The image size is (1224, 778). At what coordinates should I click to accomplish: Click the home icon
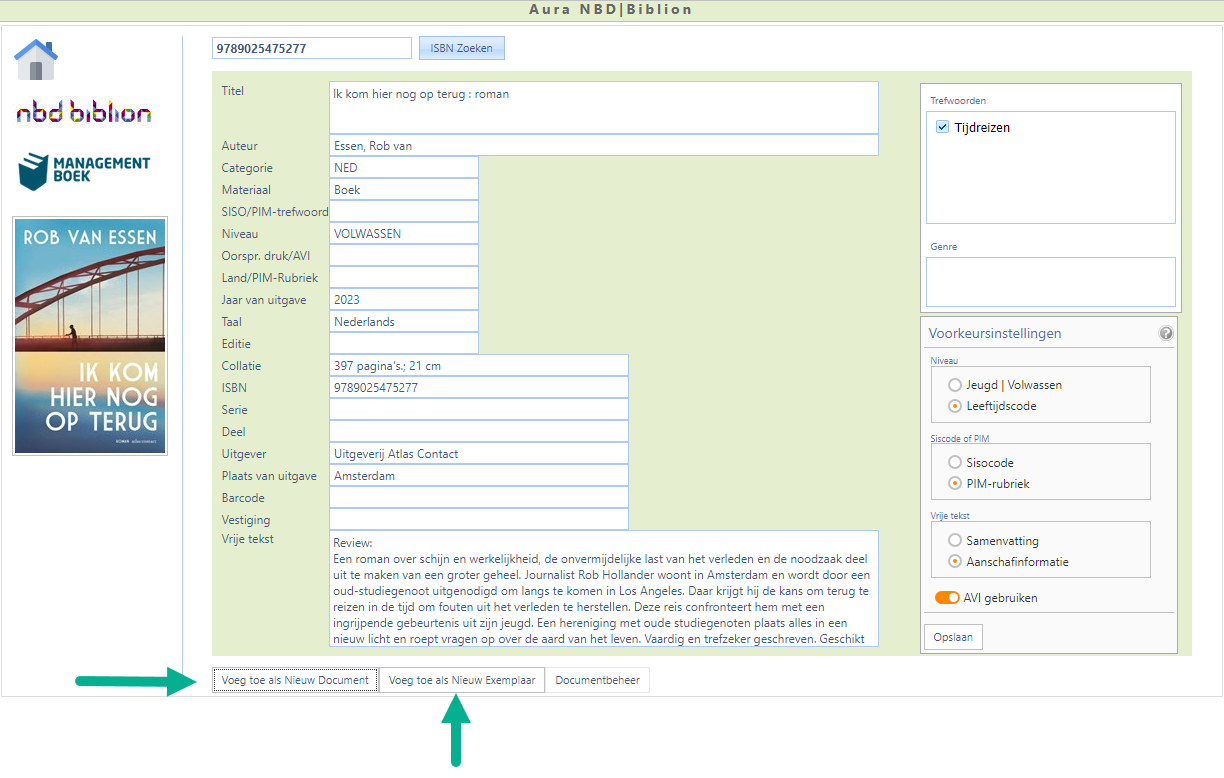tap(36, 60)
